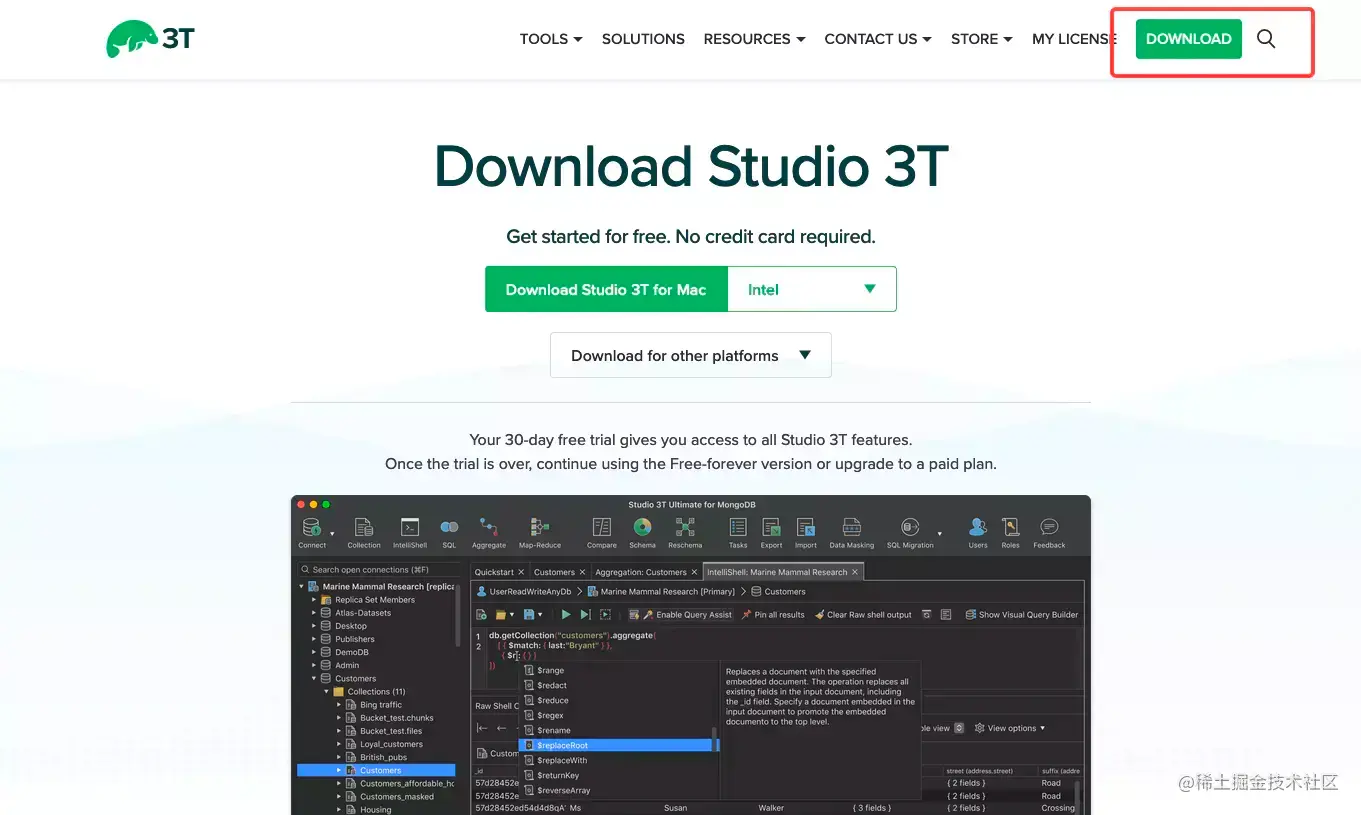Click the SQL Migration toolbar icon
Screen dimensions: 1361x815
910,532
